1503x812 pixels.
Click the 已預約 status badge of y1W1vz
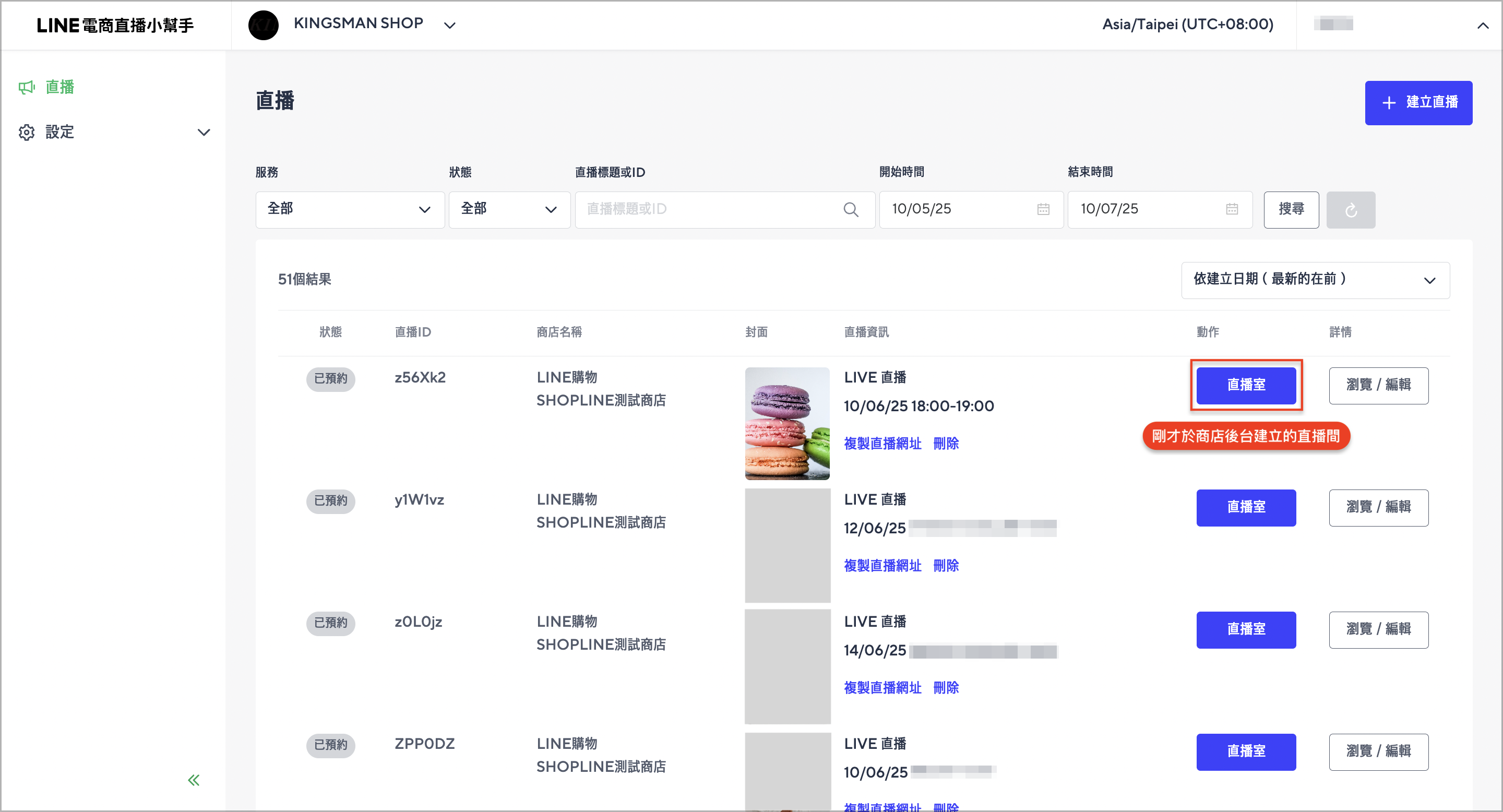tap(330, 500)
